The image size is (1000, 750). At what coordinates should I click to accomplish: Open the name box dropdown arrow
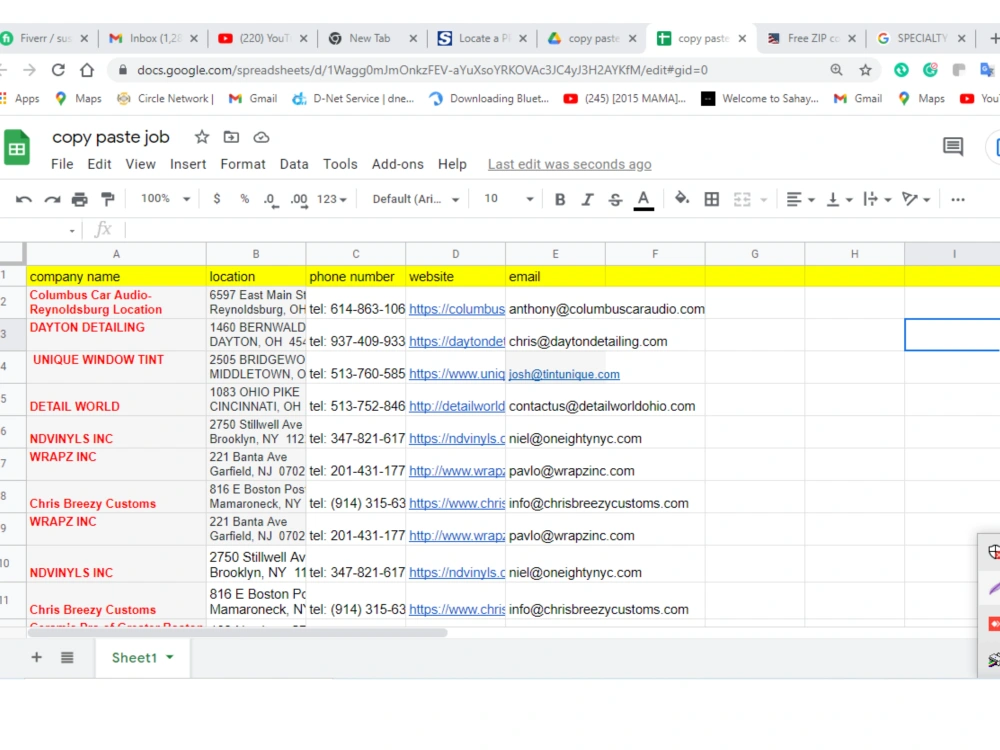tap(72, 231)
